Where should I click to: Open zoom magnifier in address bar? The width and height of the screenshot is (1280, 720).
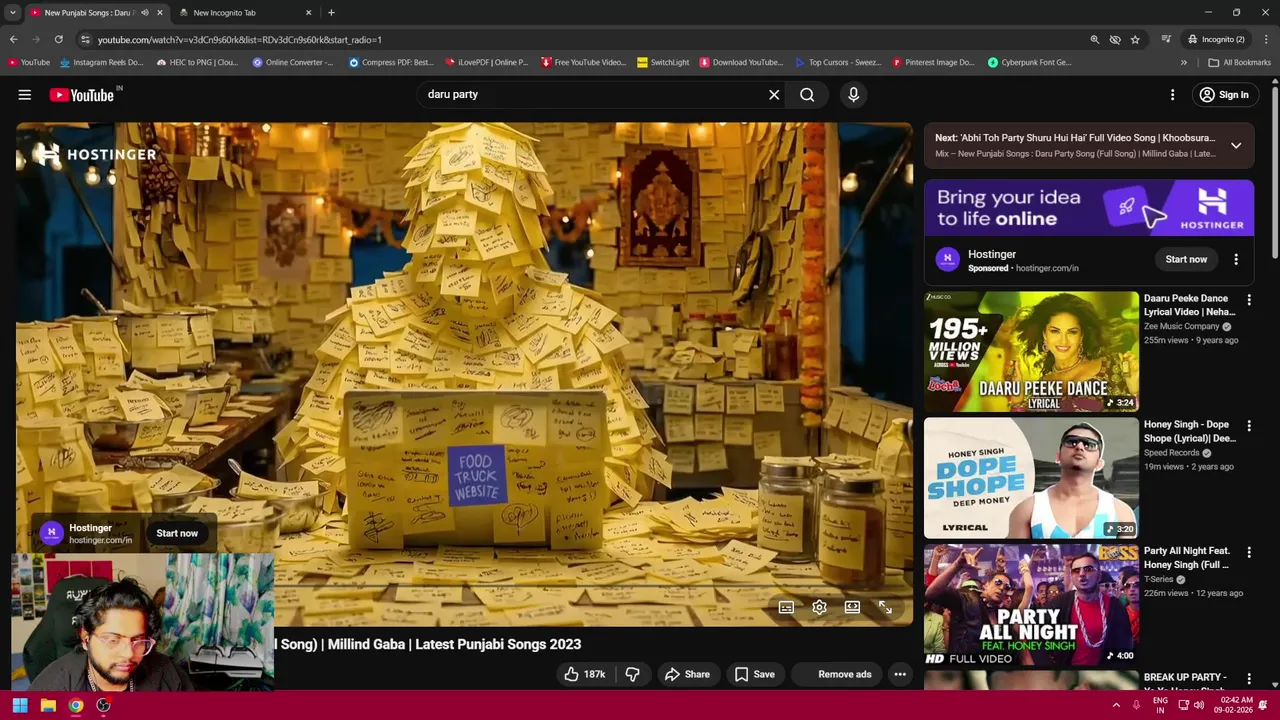coord(1095,39)
